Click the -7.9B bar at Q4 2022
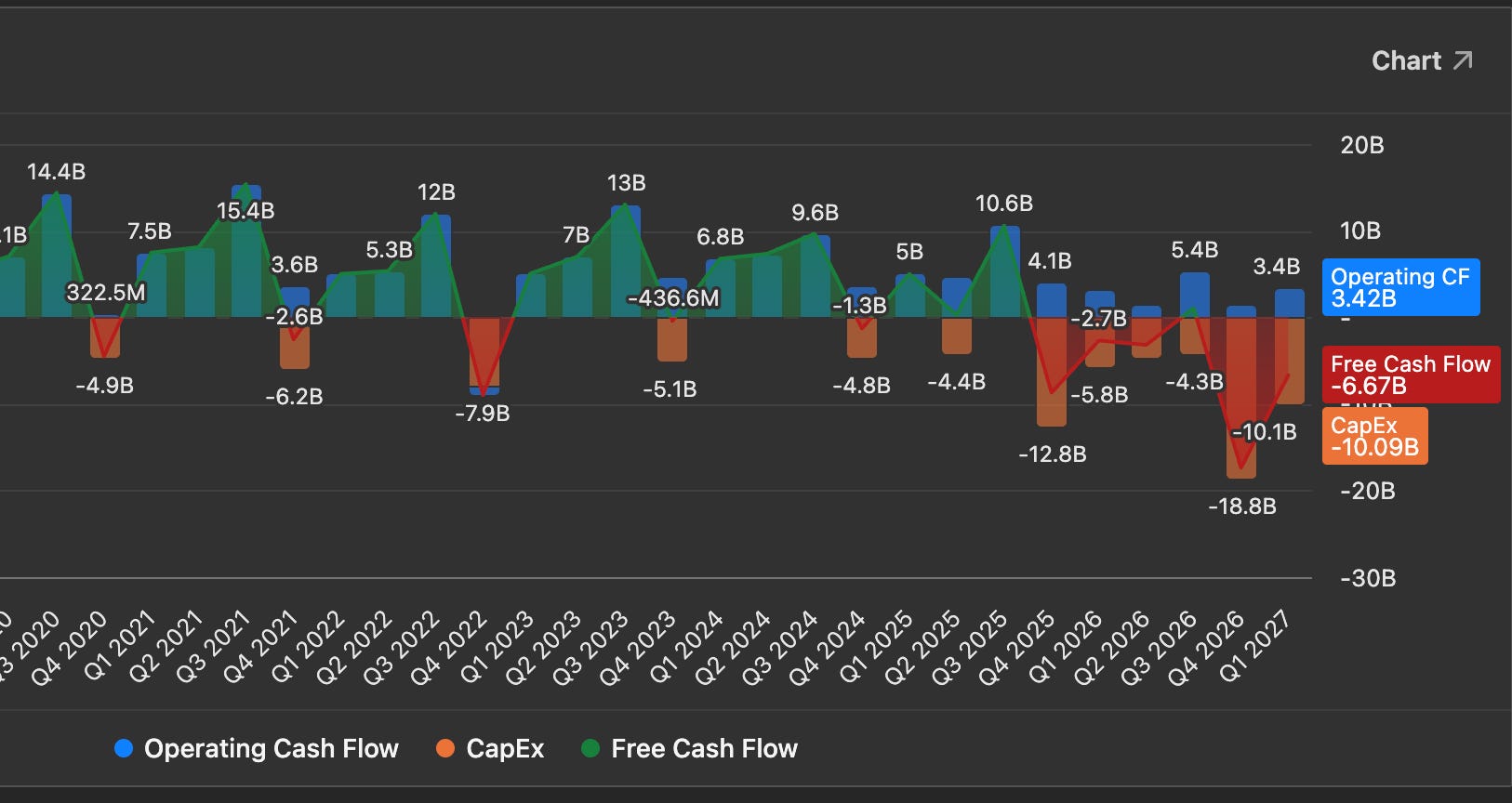 [484, 355]
